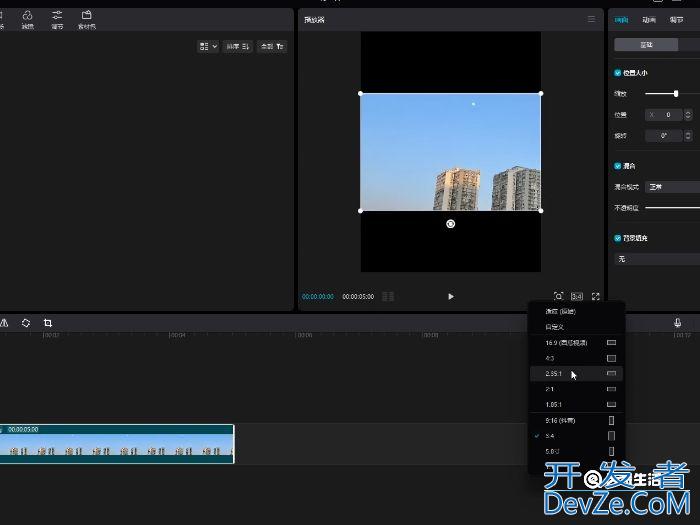700x525 pixels.
Task: Click the grid icon beside the duration
Action: point(388,296)
